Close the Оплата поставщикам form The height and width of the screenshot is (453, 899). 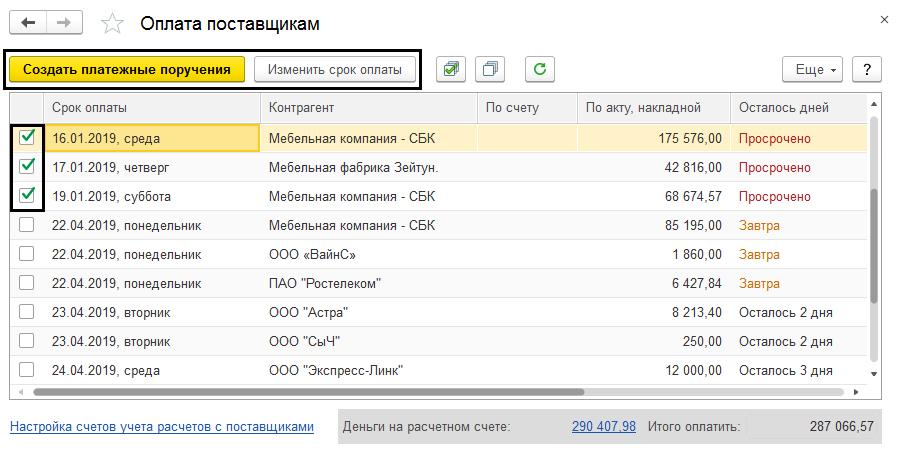point(883,19)
